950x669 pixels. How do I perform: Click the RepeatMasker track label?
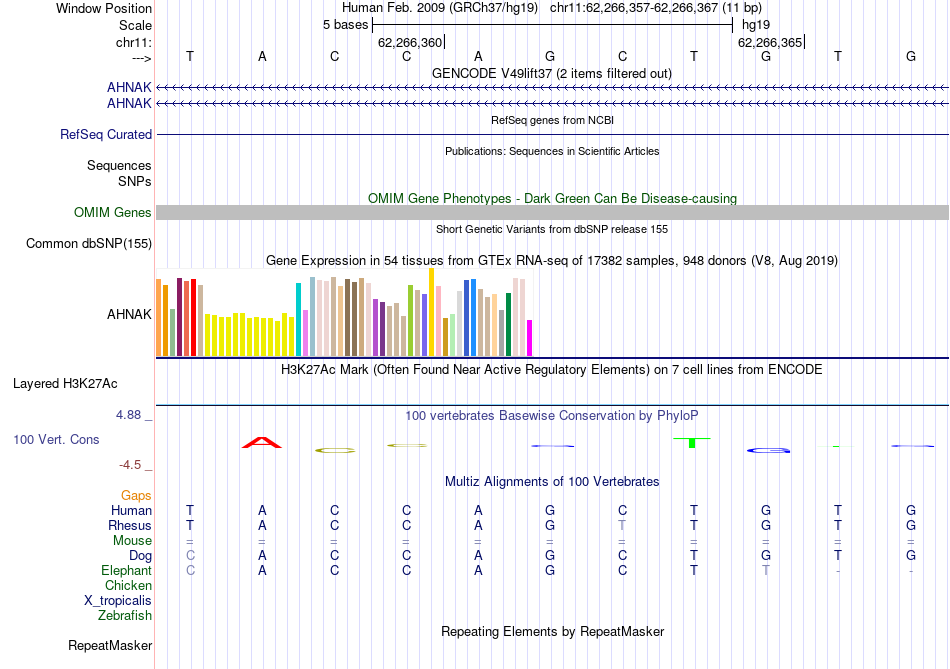coord(110,646)
